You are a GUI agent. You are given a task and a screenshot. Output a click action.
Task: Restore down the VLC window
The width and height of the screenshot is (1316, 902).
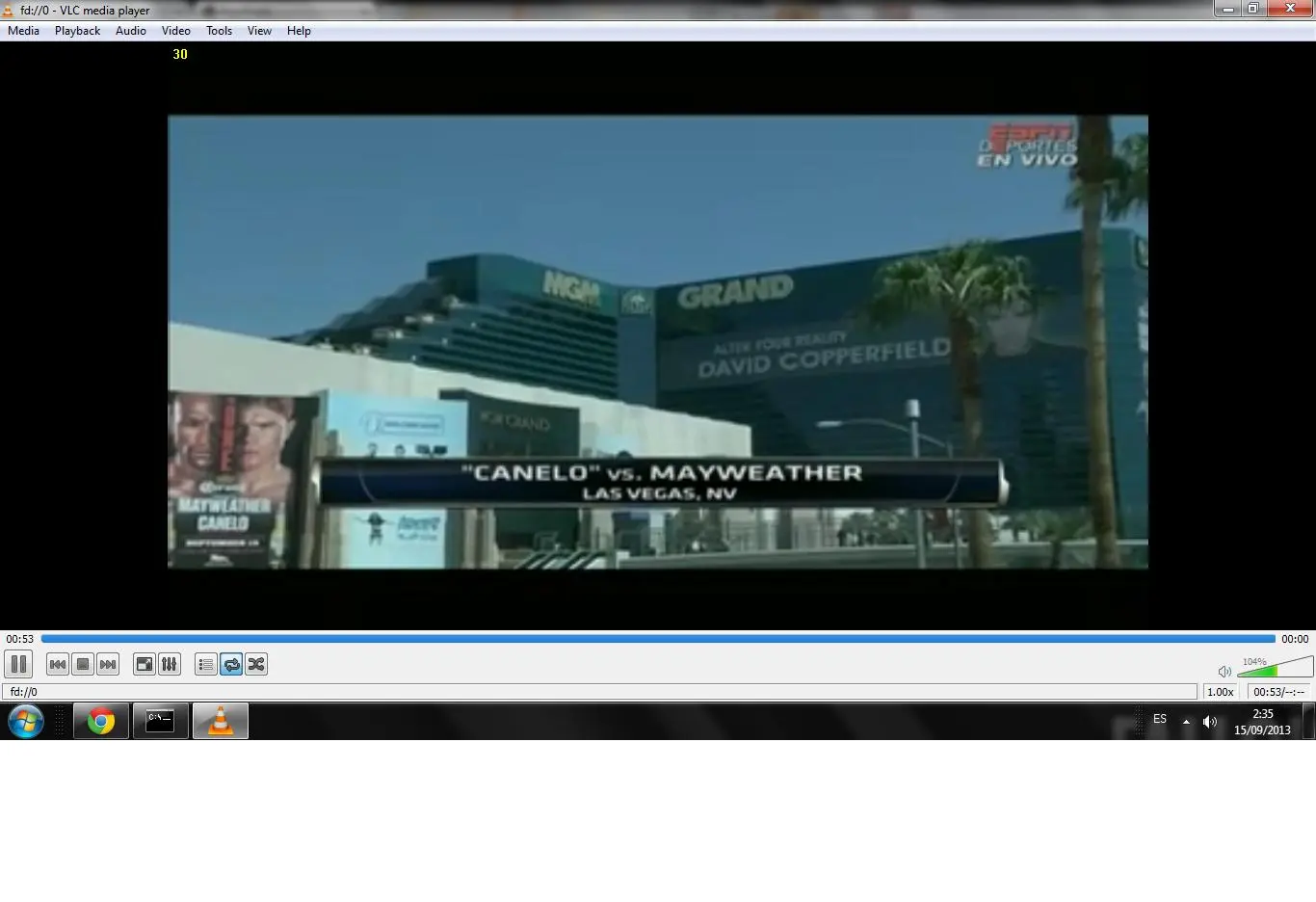[x=1253, y=9]
